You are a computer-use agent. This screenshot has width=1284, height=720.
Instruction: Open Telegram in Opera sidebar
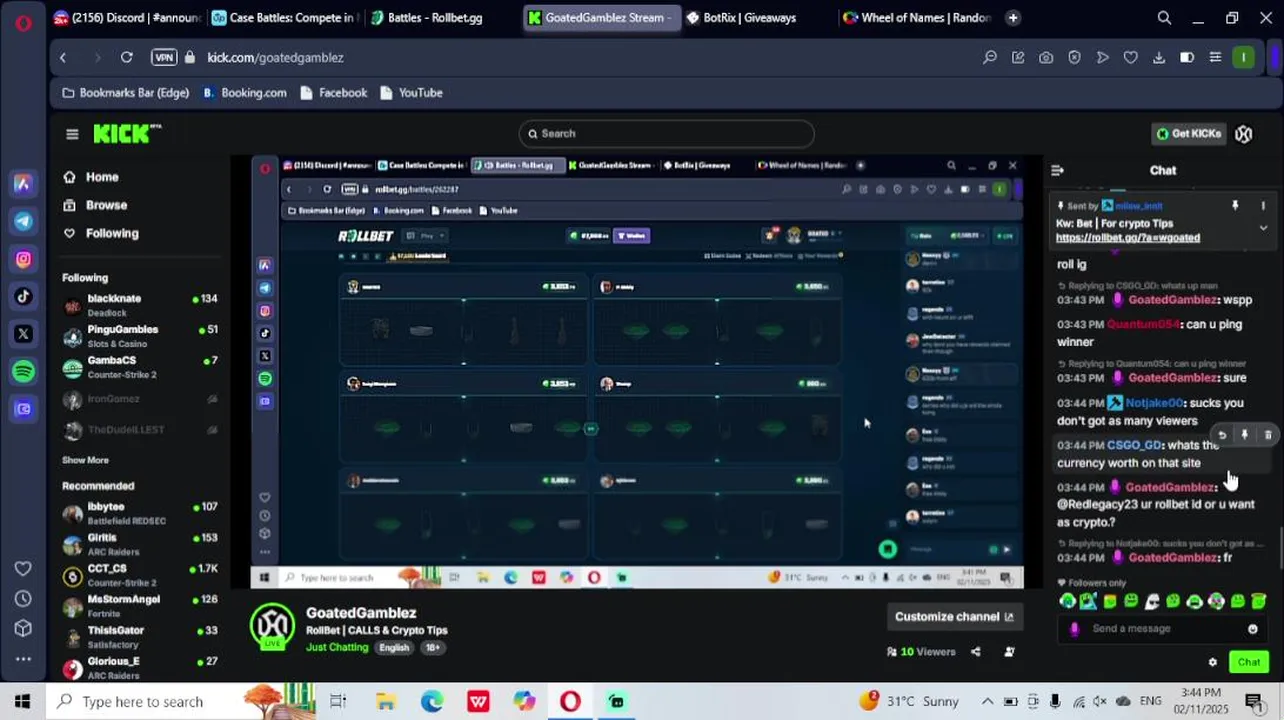click(23, 221)
